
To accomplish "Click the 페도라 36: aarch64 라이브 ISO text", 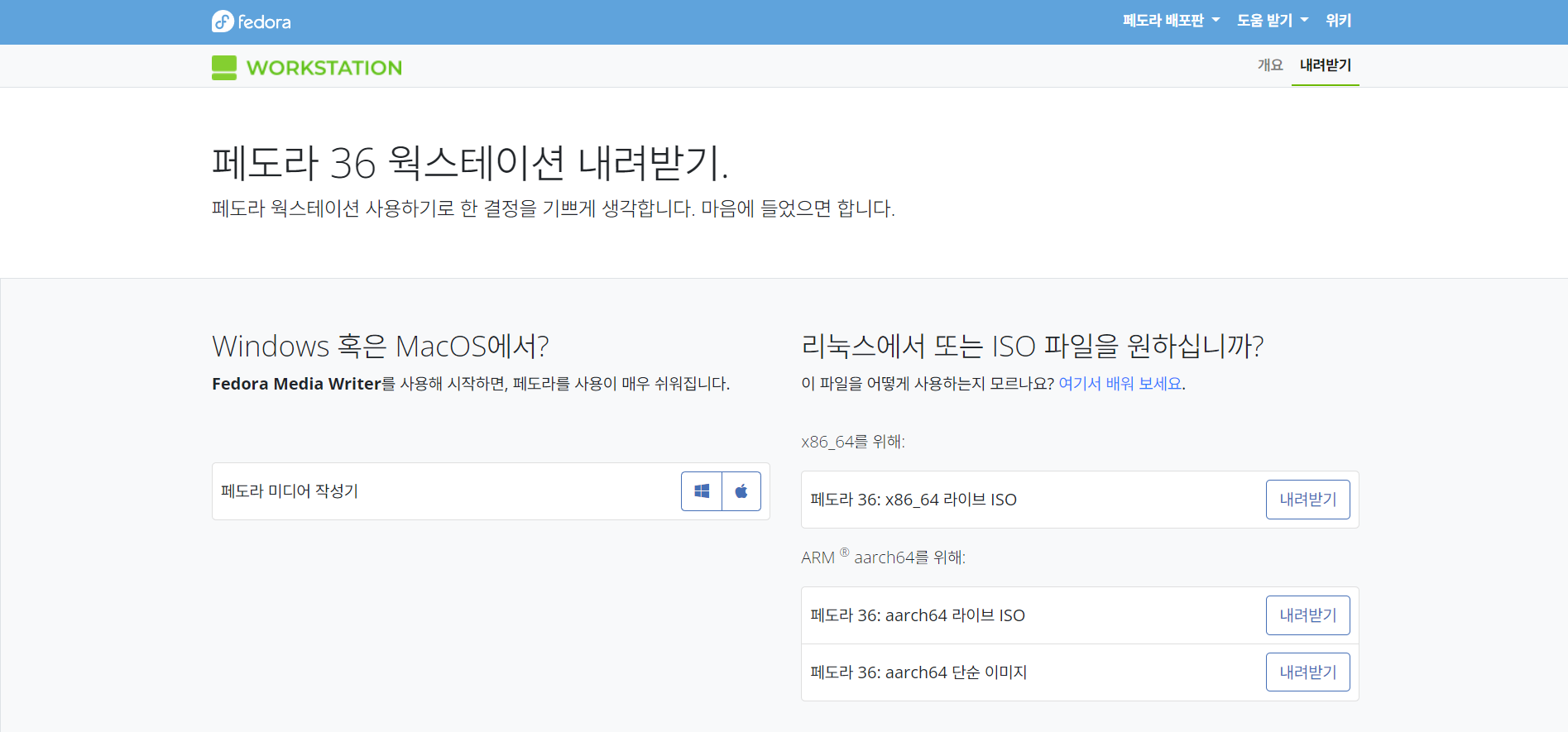I will click(918, 615).
